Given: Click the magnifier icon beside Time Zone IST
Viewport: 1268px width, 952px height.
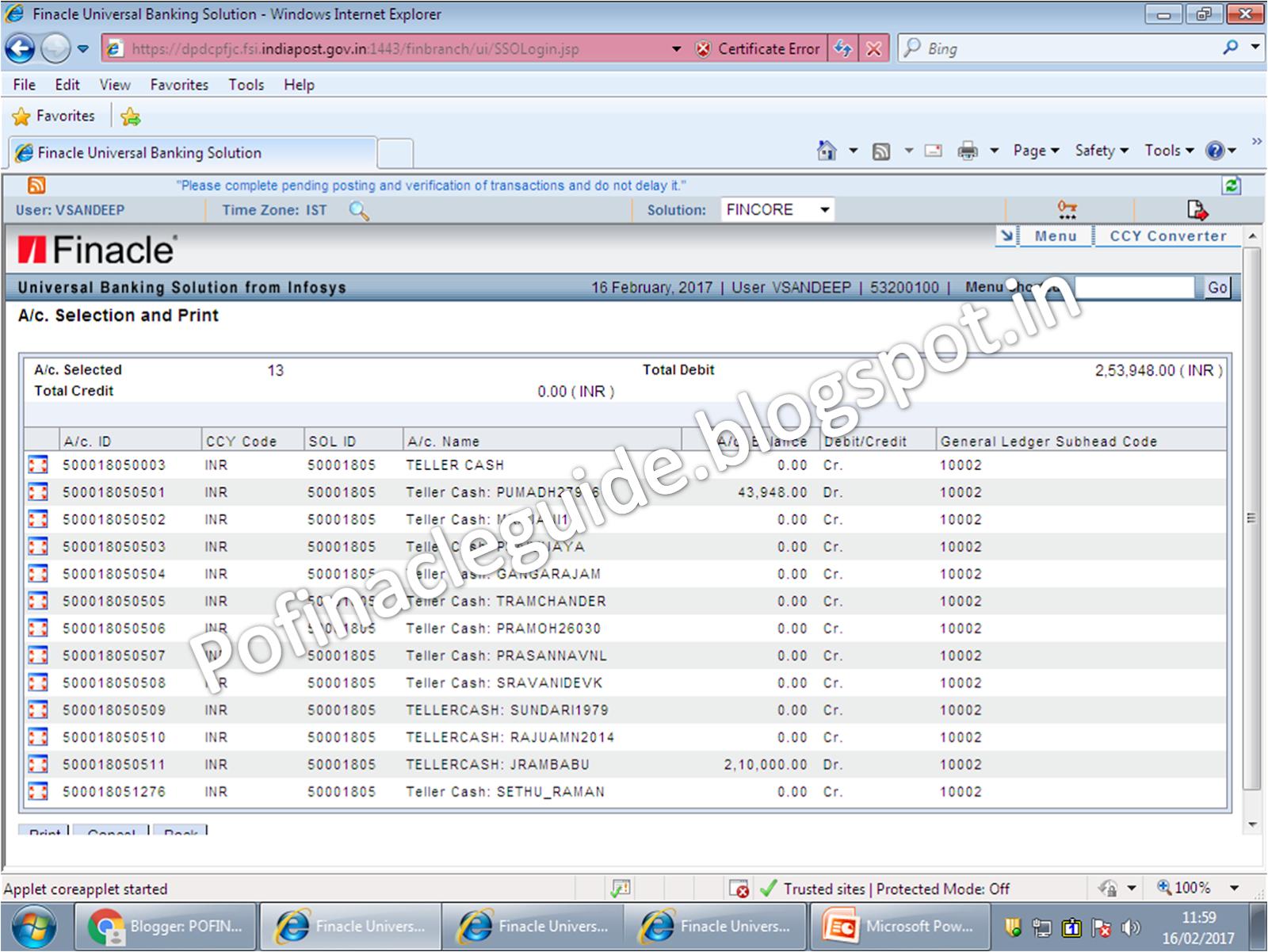Looking at the screenshot, I should 359,212.
